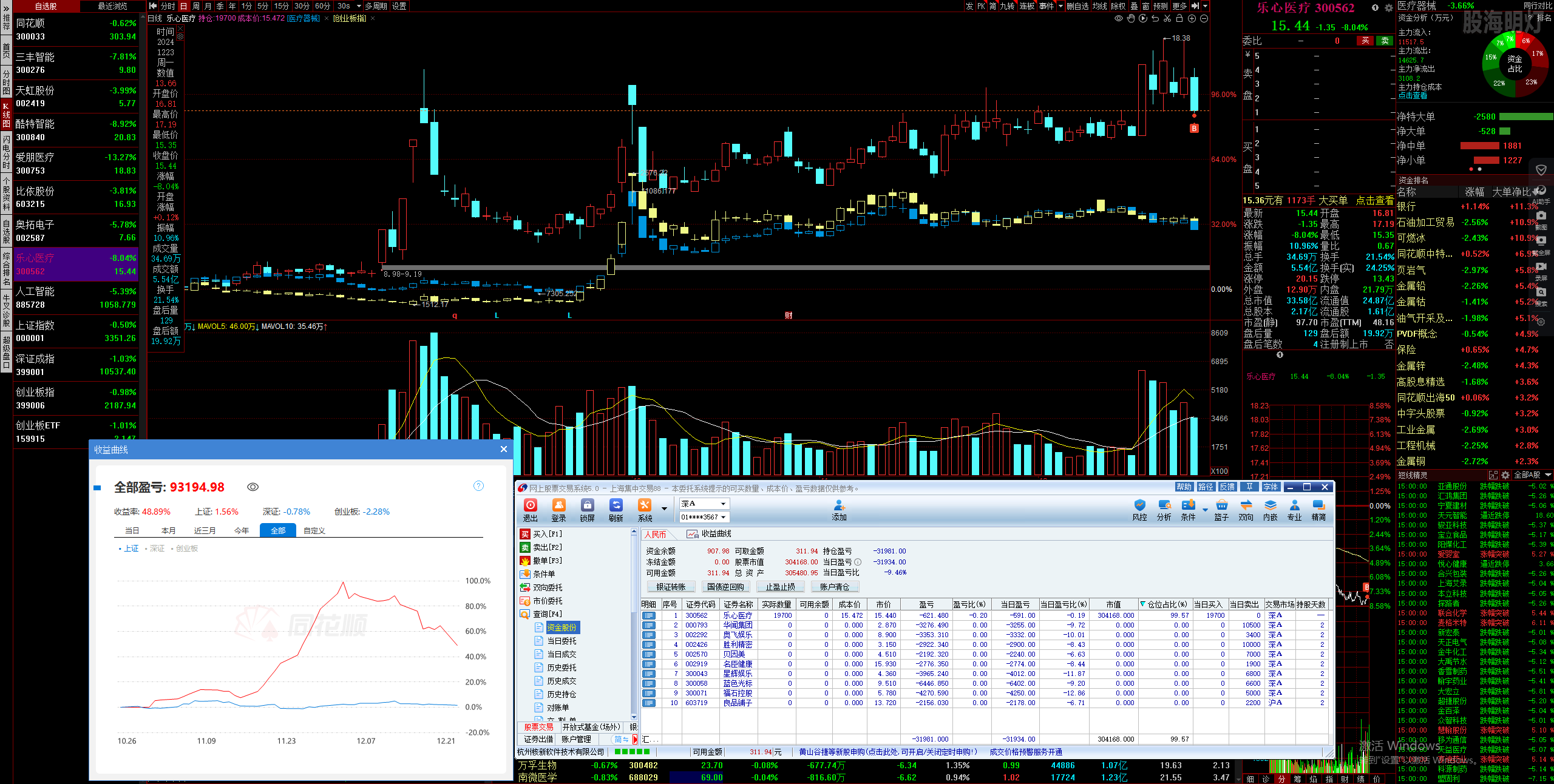
Task: Click the 添加 add account icon
Action: [x=839, y=510]
